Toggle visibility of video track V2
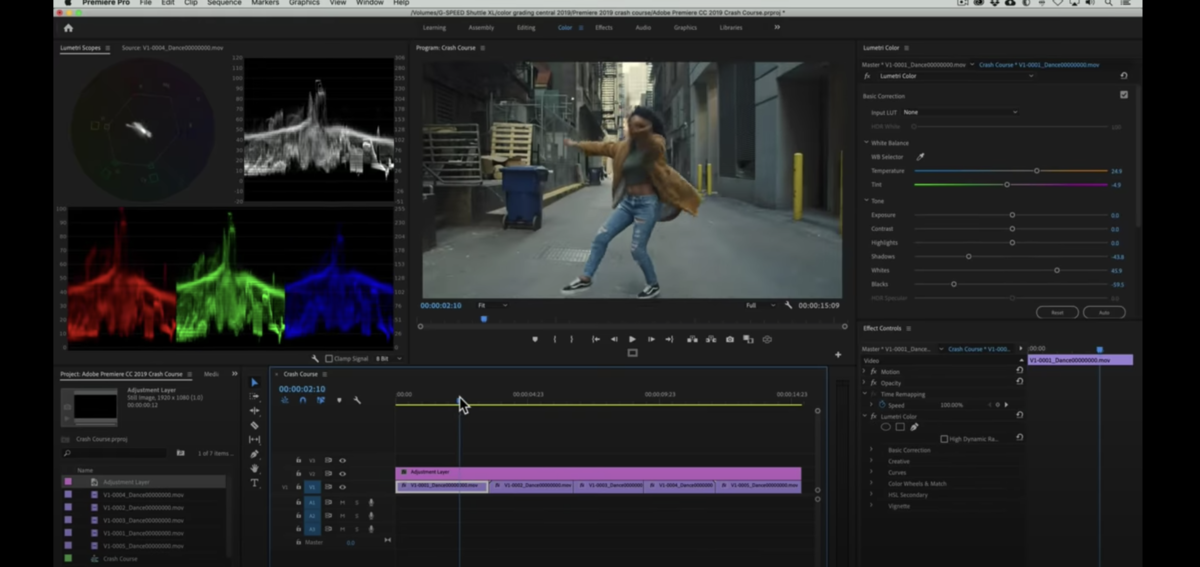This screenshot has height=567, width=1200. (x=342, y=474)
